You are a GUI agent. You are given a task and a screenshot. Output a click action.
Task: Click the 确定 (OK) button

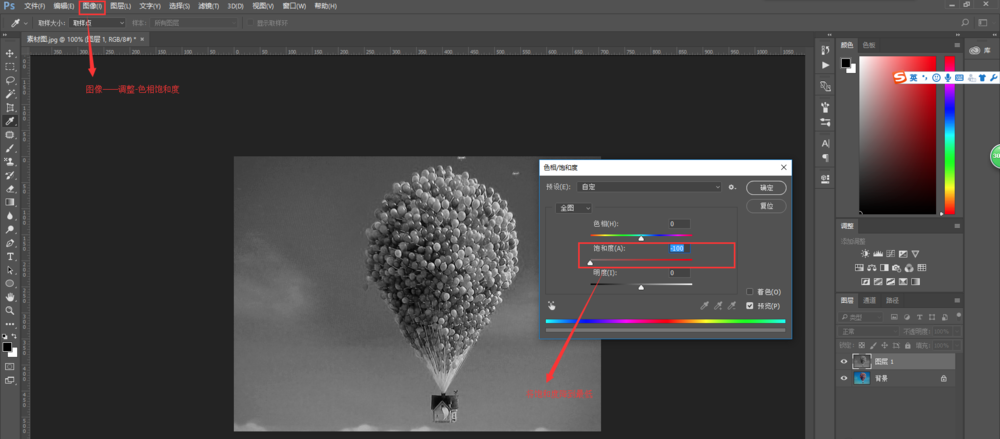pos(766,188)
